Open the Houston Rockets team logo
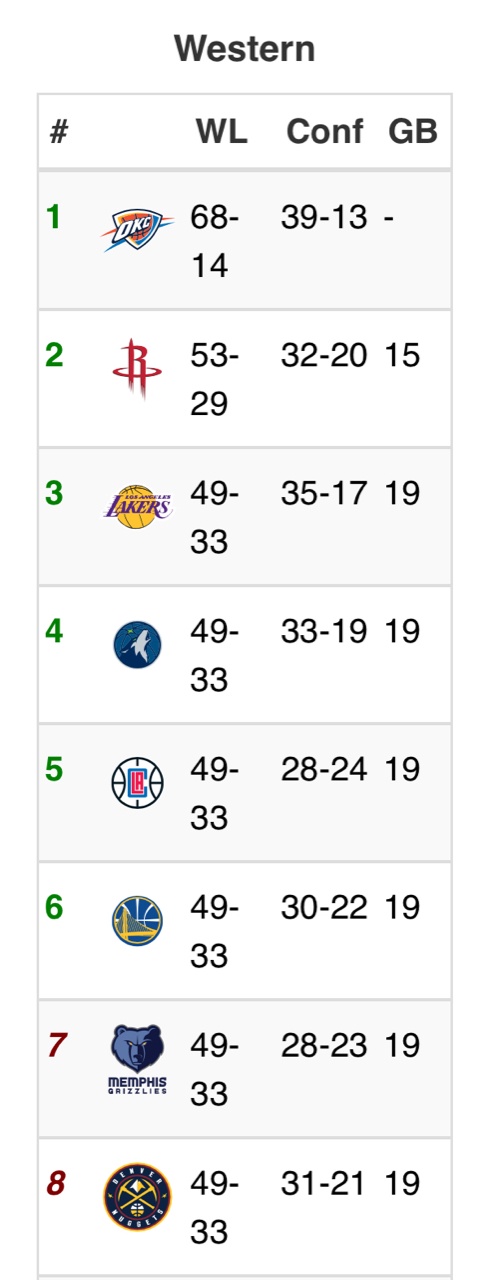Screen dimensions: 489x1280 (137, 368)
